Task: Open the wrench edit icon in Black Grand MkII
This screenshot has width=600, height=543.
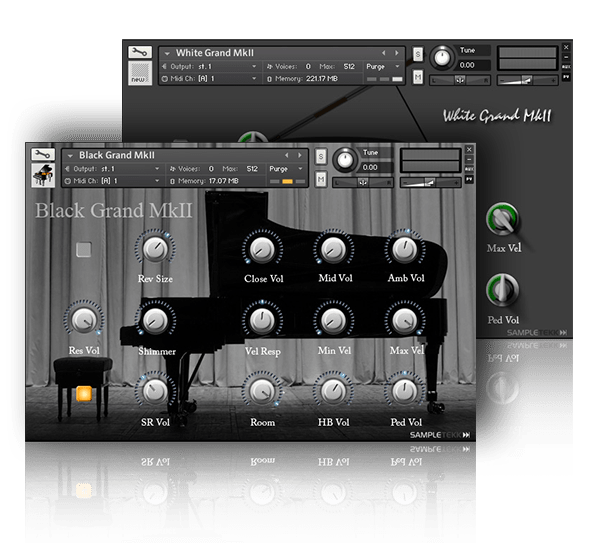Action: [x=43, y=154]
